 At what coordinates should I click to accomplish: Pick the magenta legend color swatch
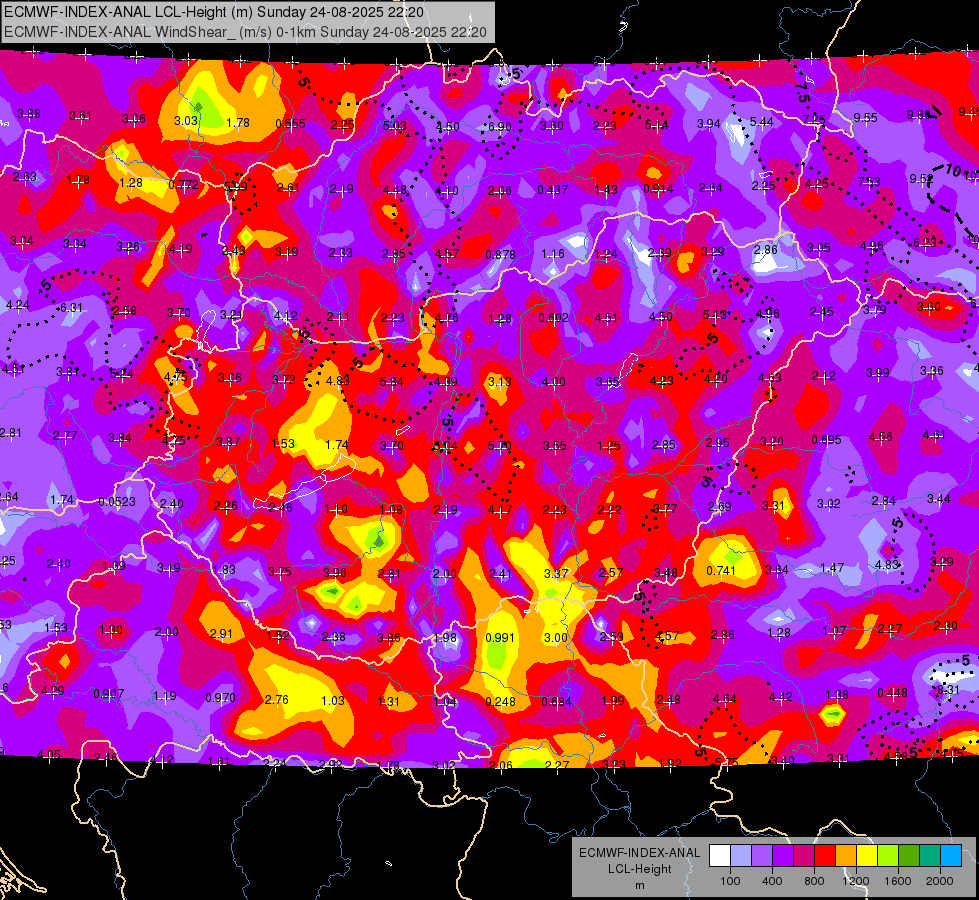804,856
